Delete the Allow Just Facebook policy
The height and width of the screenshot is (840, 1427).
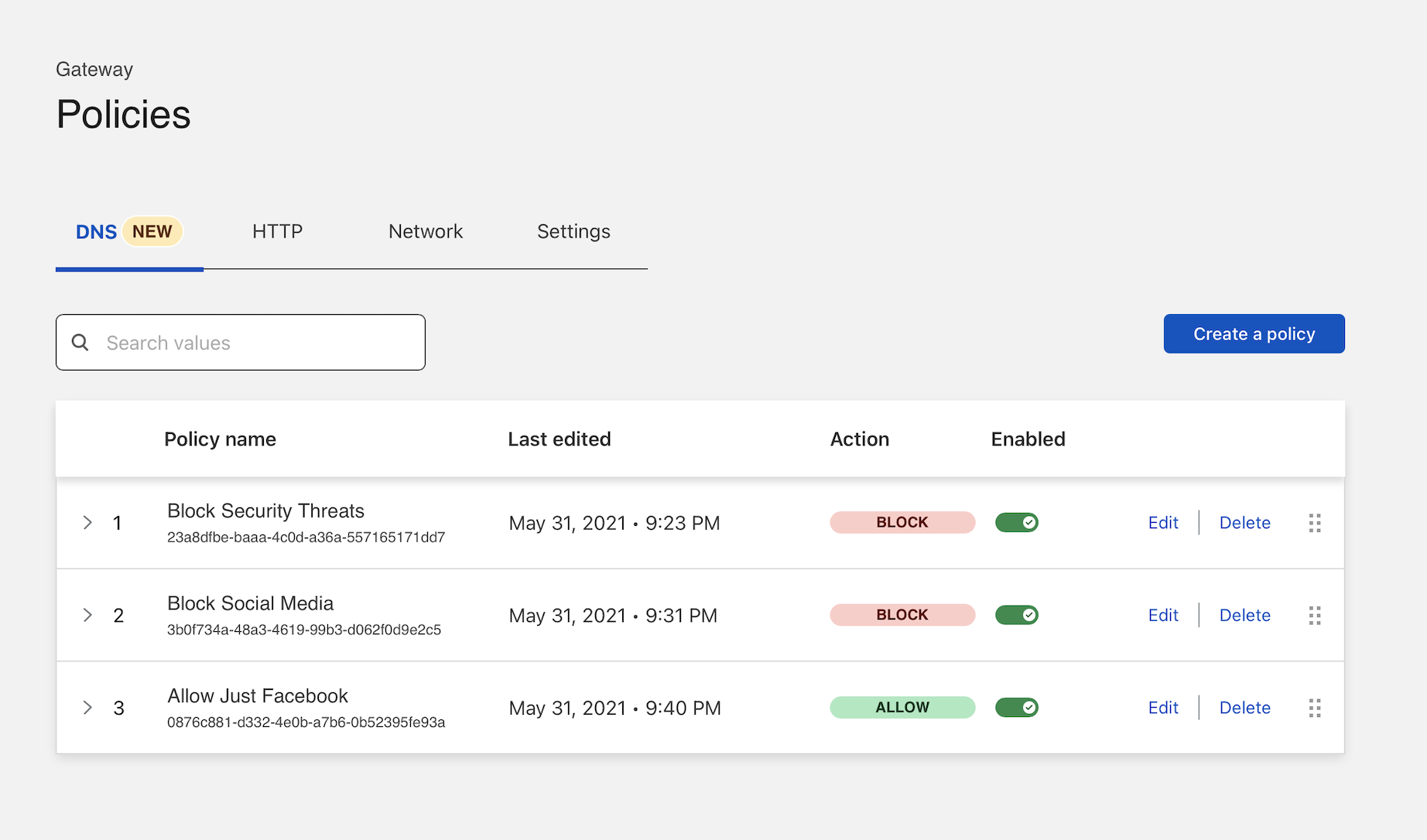[x=1244, y=708]
